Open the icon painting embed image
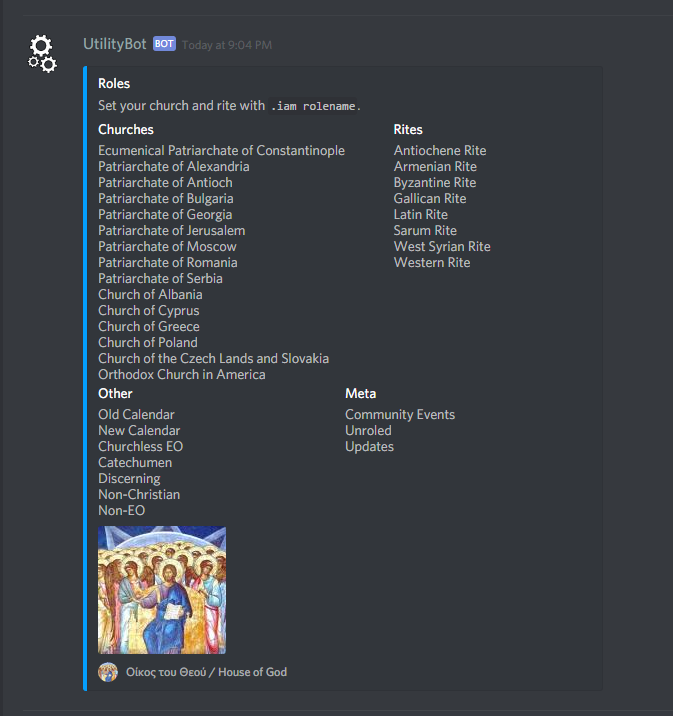673x716 pixels. (x=162, y=590)
